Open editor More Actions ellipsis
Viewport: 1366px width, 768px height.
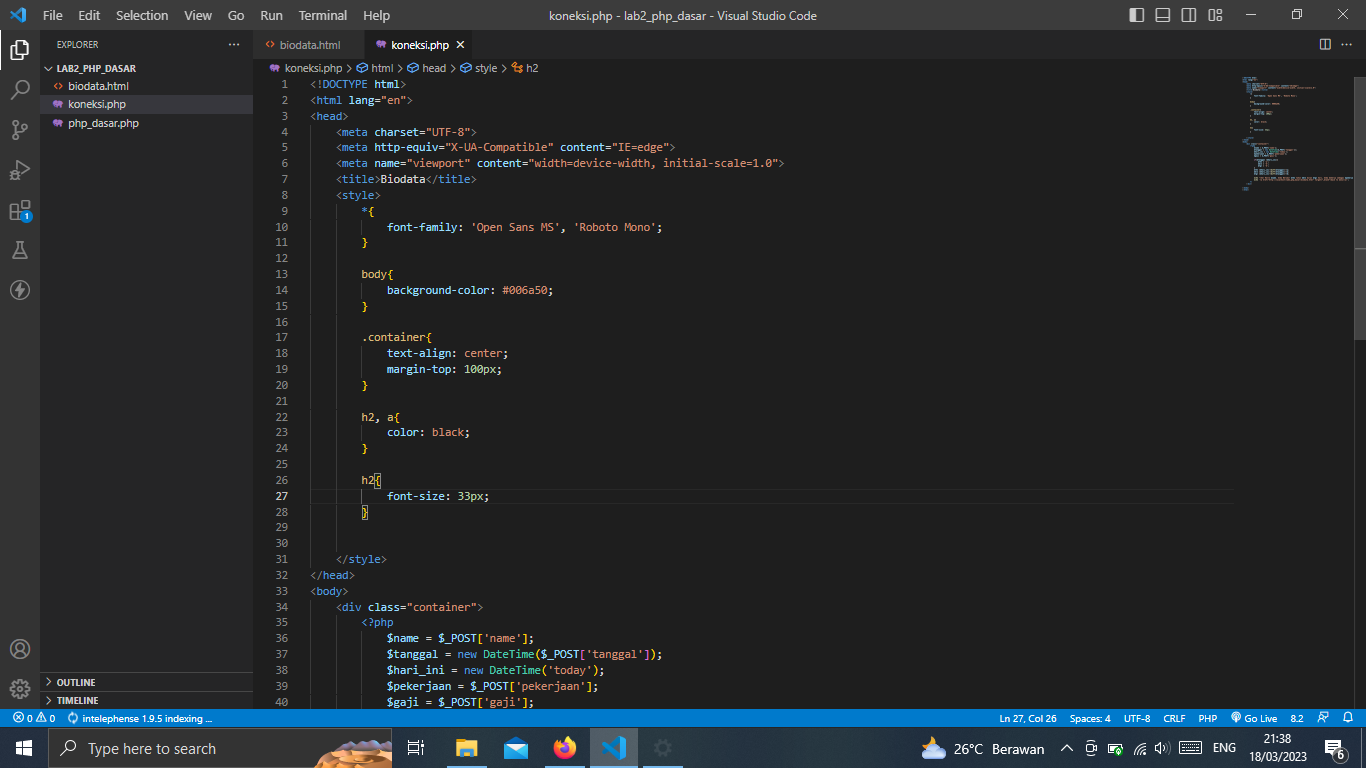click(x=1347, y=45)
